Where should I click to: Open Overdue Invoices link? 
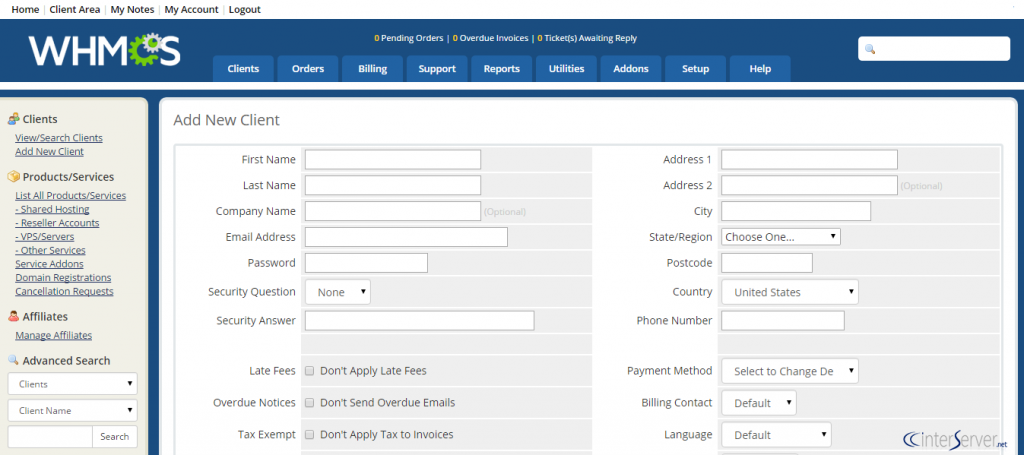pyautogui.click(x=490, y=38)
